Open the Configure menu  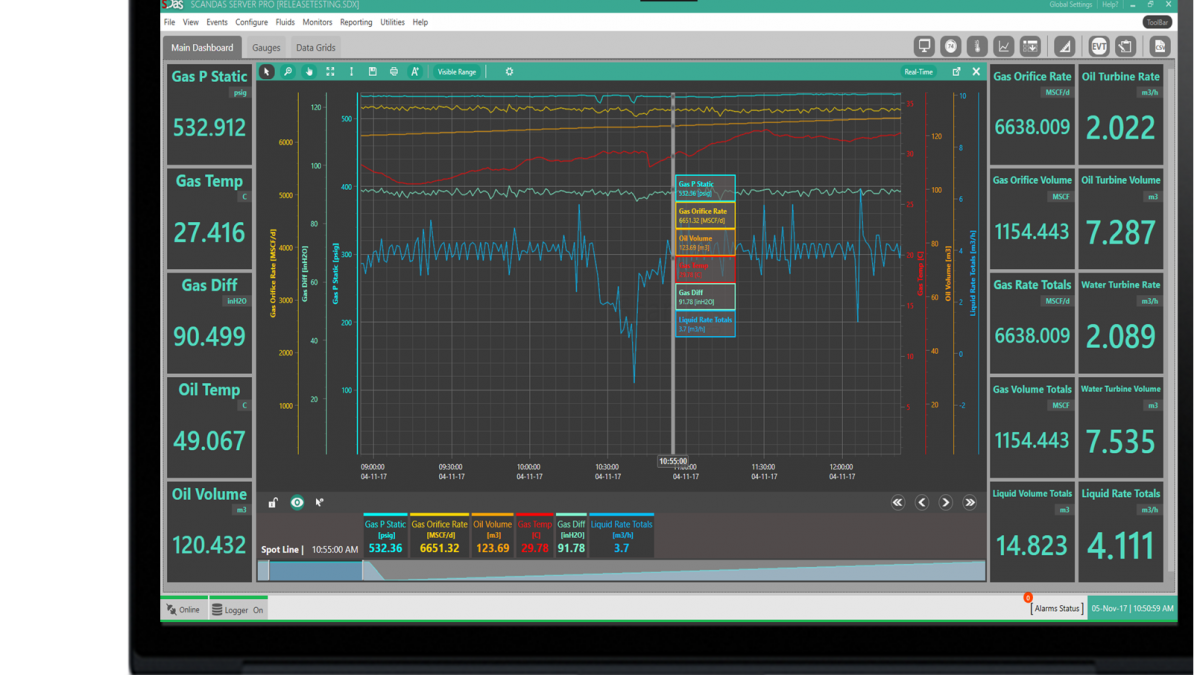pyautogui.click(x=251, y=22)
